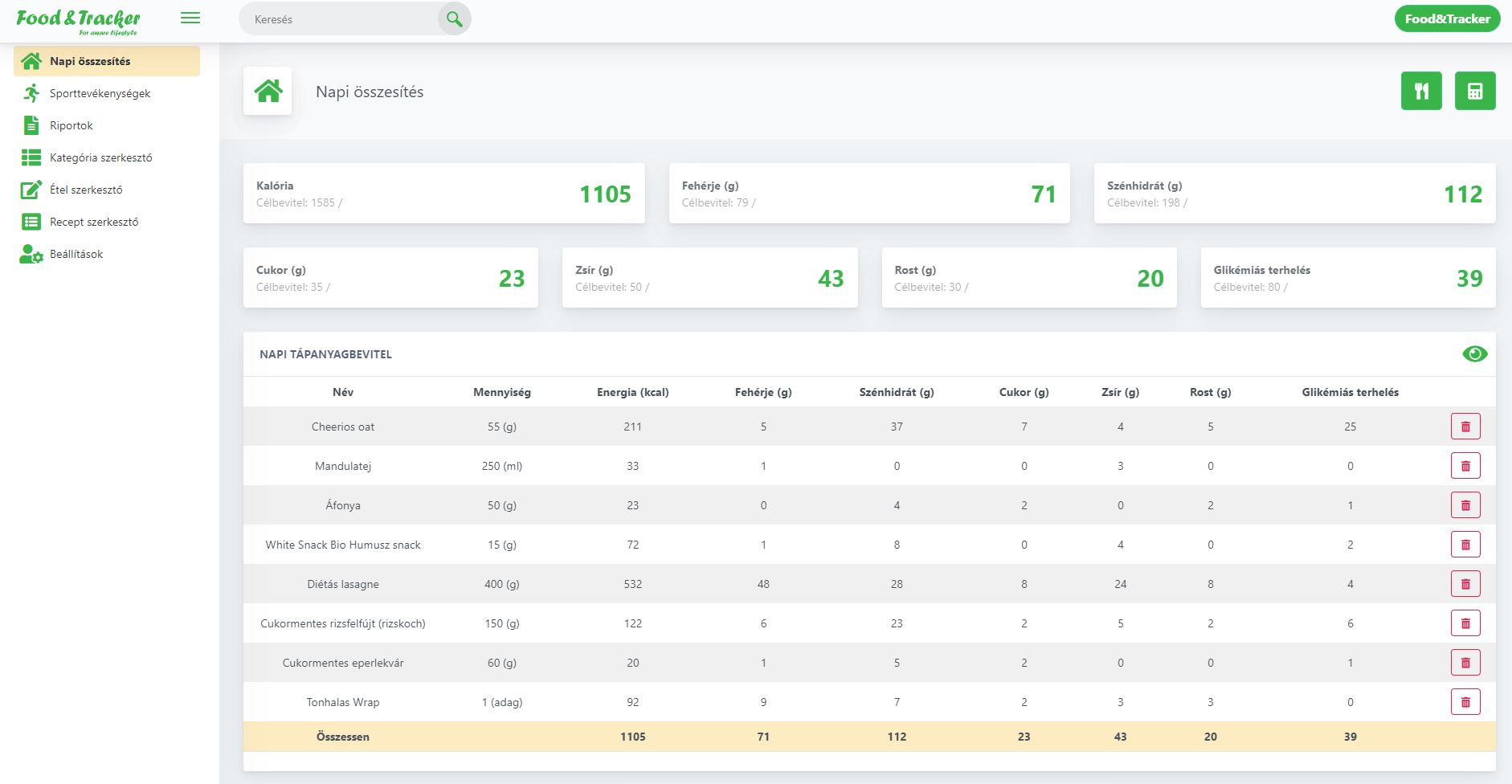Click the user-gear Beállítások icon
1512x784 pixels.
(31, 255)
